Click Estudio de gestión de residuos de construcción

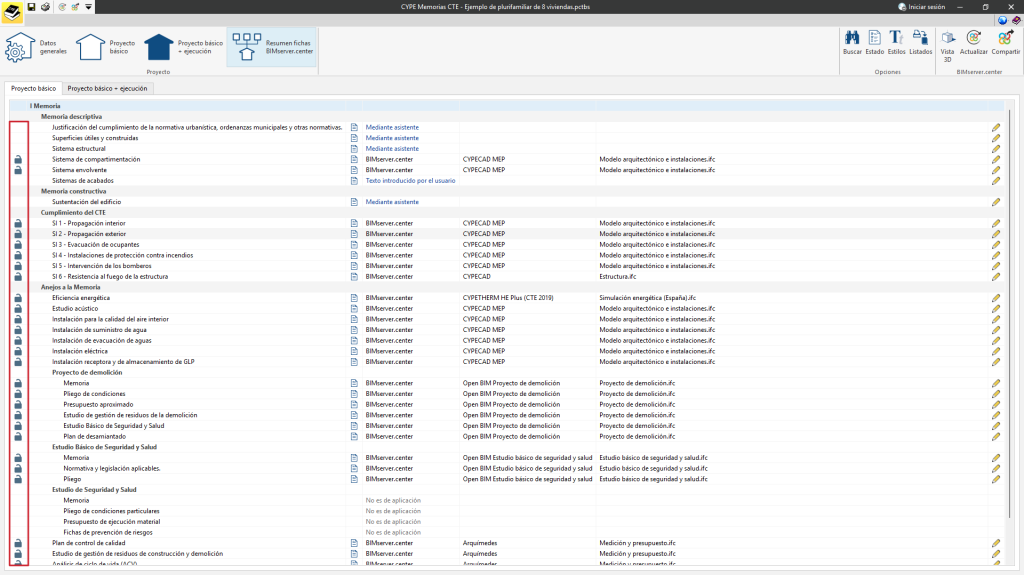point(137,553)
